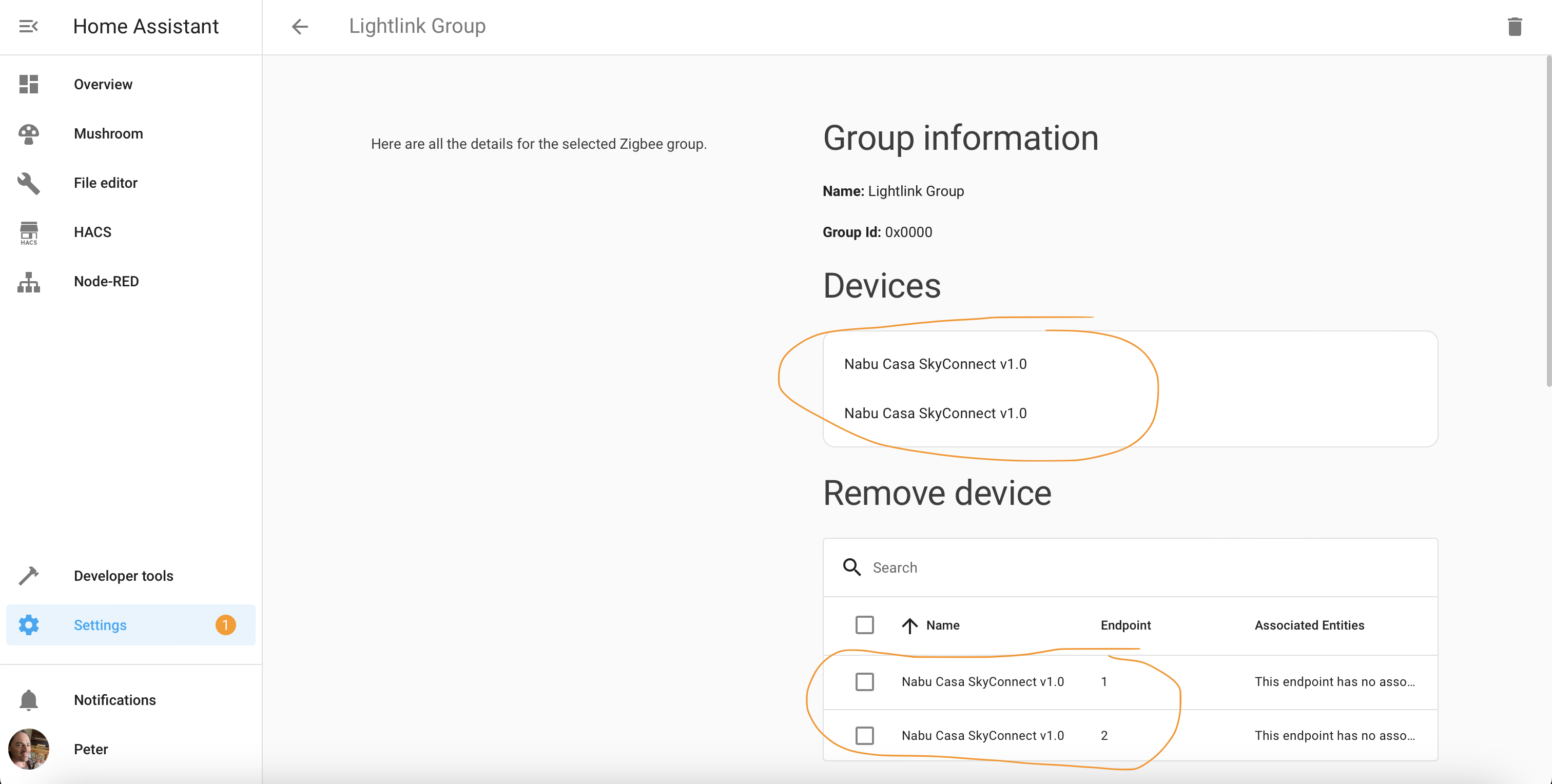Open Developer tools
Screen dimensions: 1552x784
pos(123,576)
